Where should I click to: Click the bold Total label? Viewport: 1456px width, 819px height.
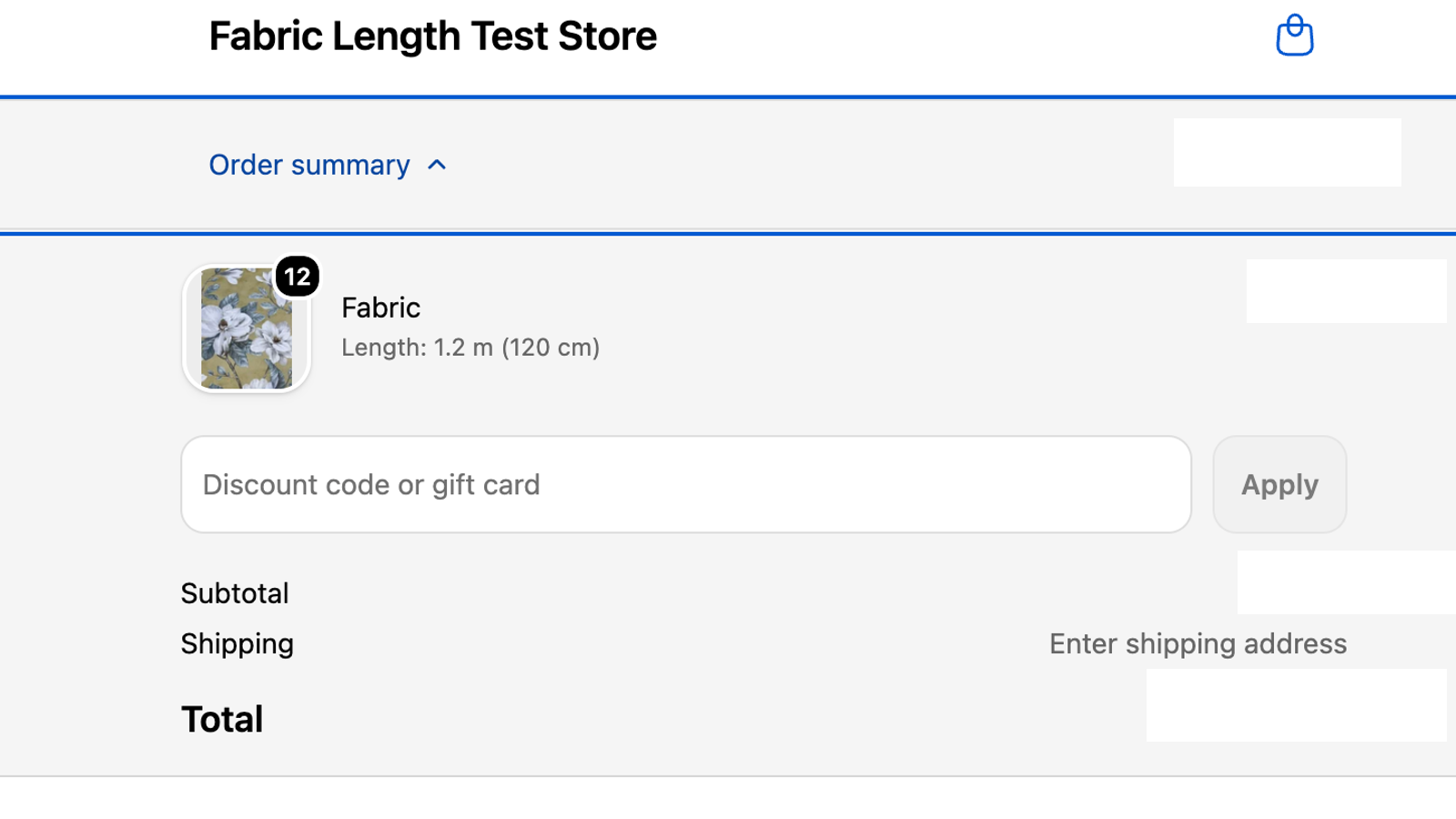point(222,719)
